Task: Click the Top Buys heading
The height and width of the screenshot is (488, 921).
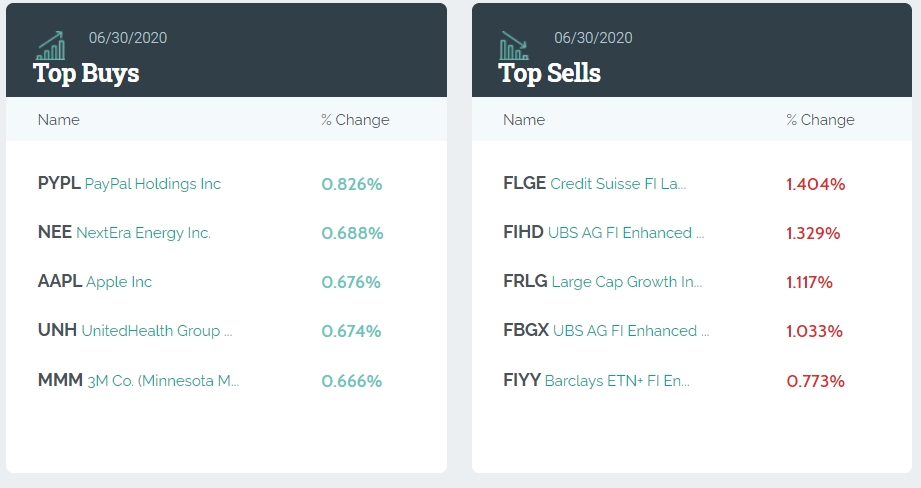Action: pyautogui.click(x=86, y=73)
